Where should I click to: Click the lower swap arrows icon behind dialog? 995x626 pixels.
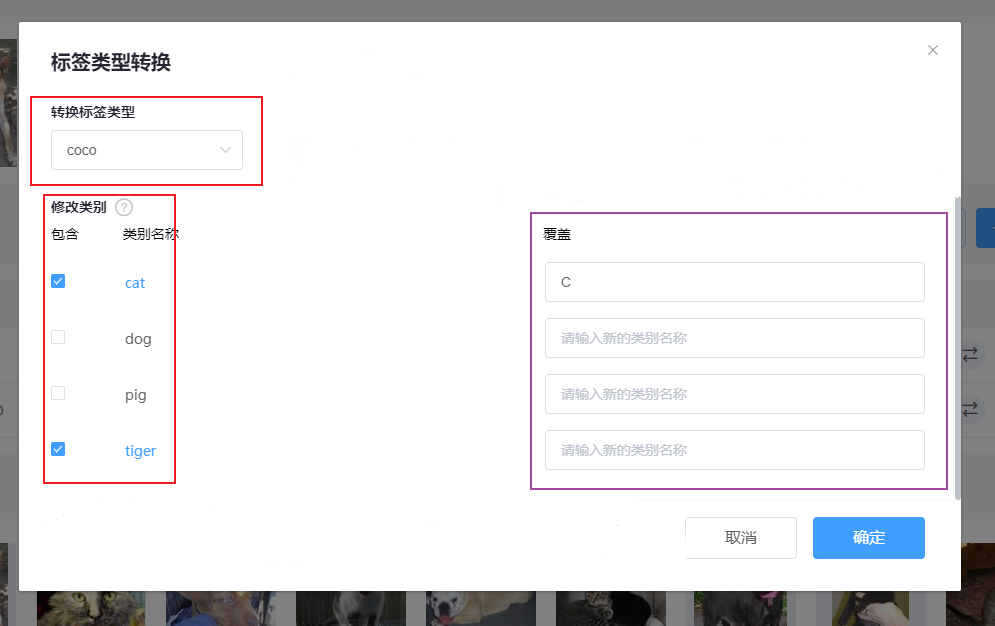pos(970,408)
